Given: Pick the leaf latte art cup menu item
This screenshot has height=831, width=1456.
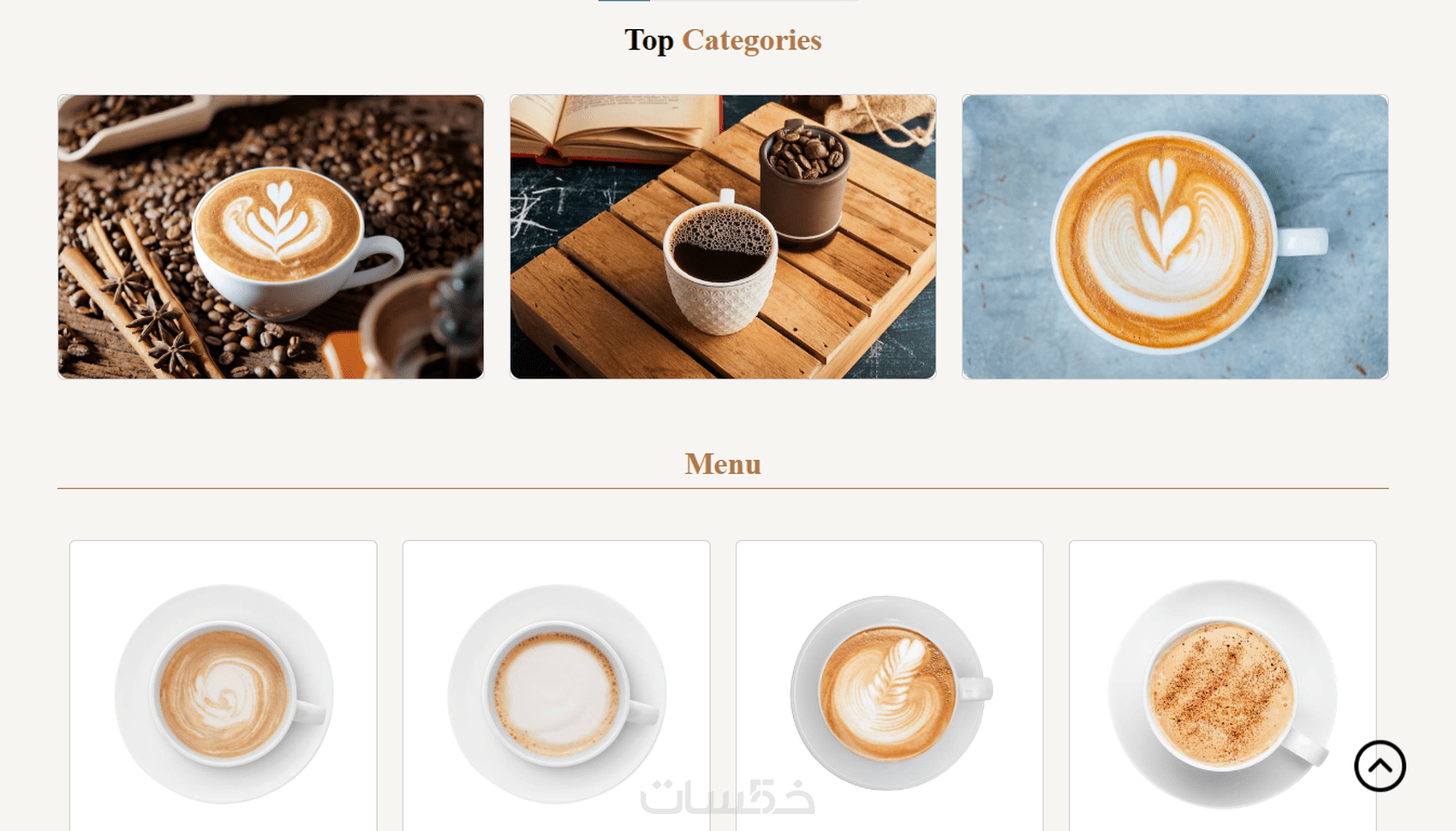Looking at the screenshot, I should [x=891, y=692].
